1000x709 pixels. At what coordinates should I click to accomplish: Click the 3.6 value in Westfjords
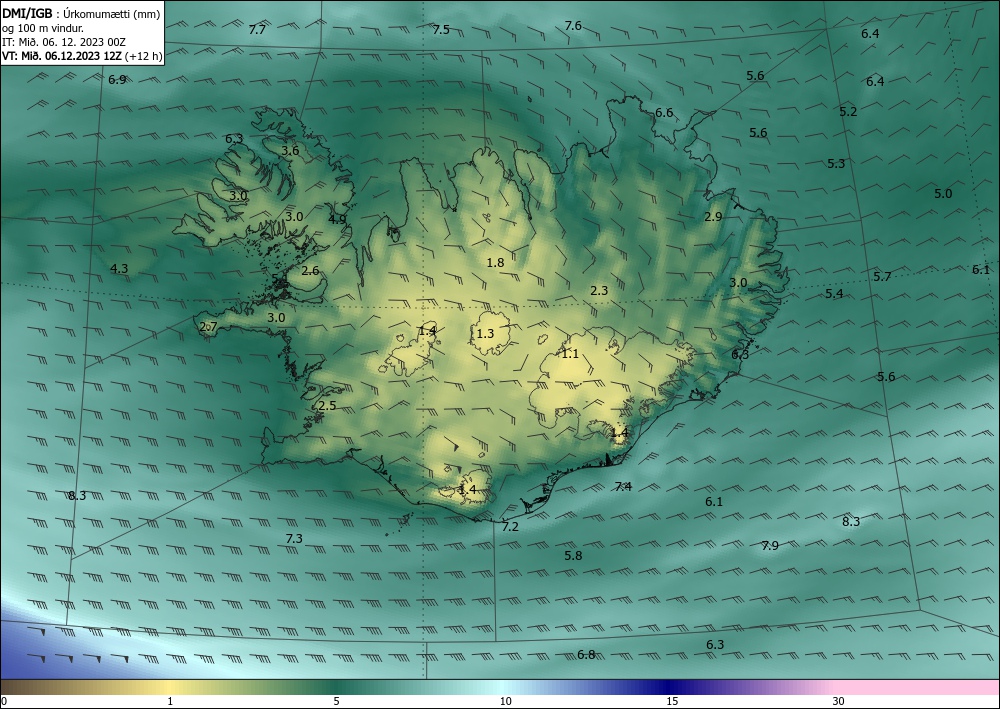pyautogui.click(x=290, y=150)
